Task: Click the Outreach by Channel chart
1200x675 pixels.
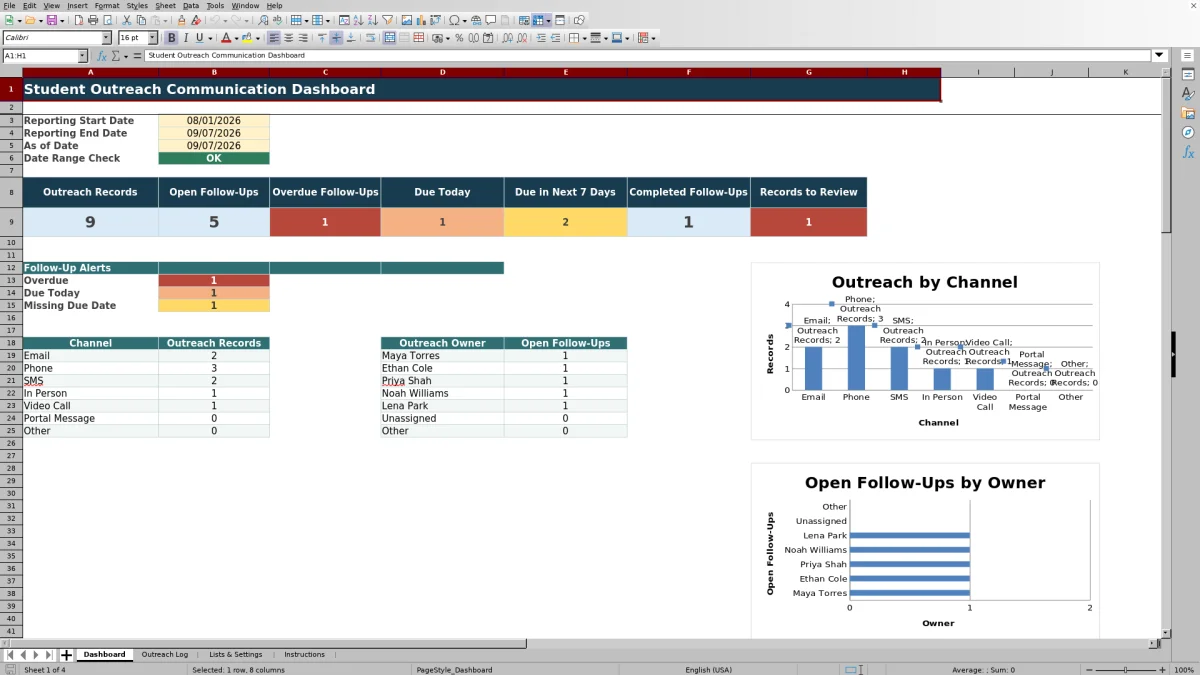Action: [x=925, y=351]
